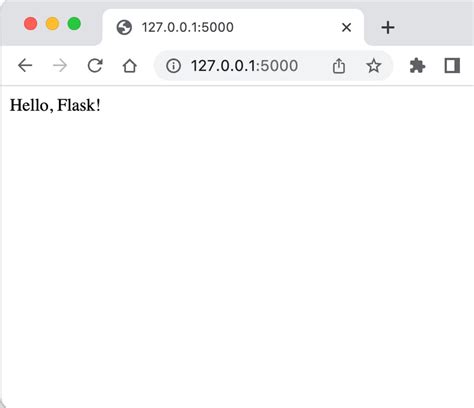Image resolution: width=474 pixels, height=408 pixels.
Task: Toggle the browser side panel
Action: [x=452, y=66]
